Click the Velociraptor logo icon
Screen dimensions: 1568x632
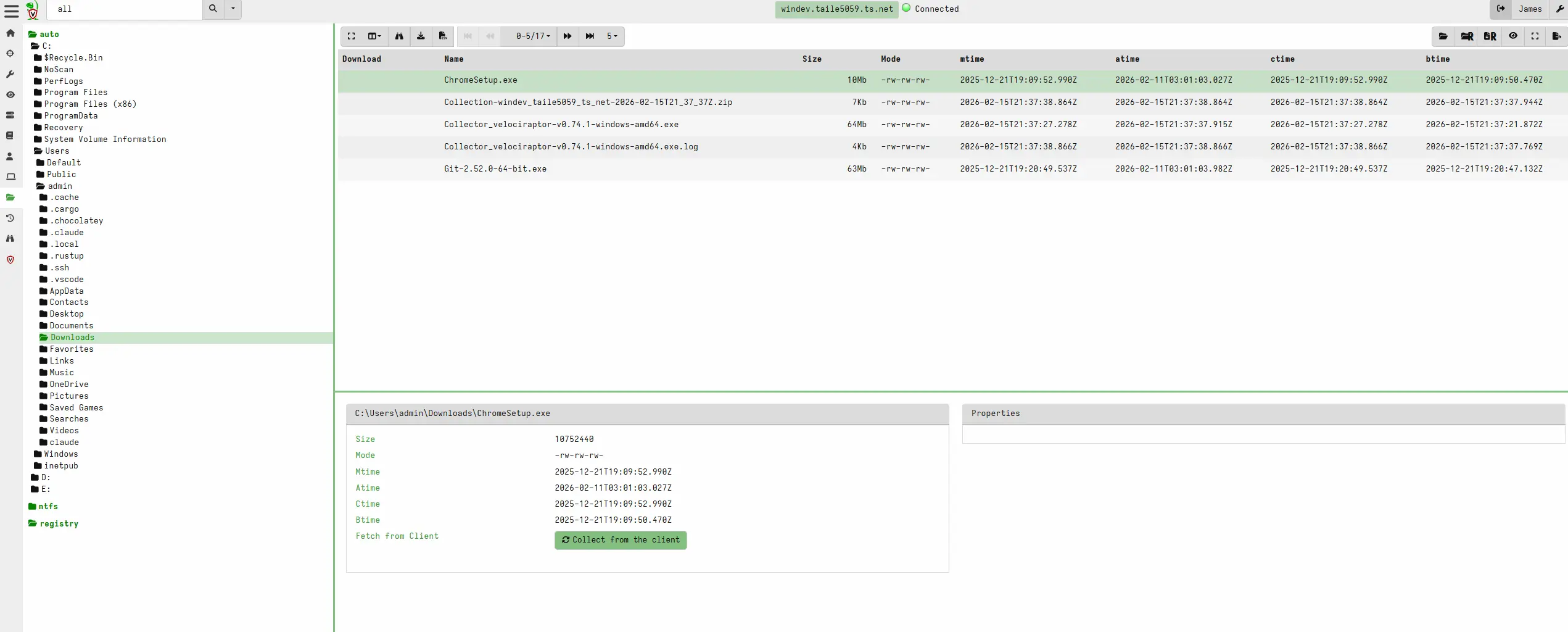33,10
